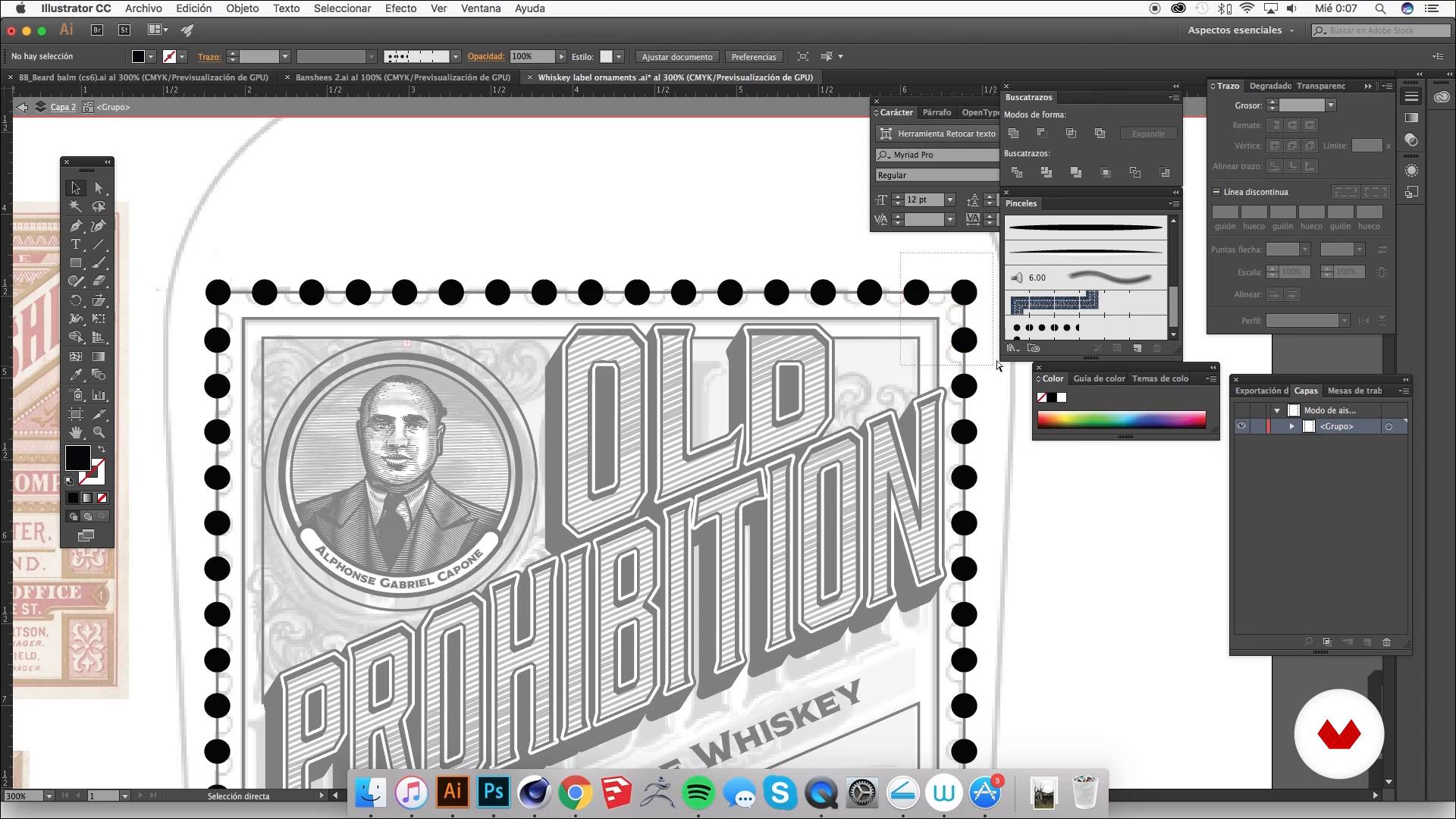This screenshot has height=819, width=1456.
Task: Click new brush icon in Pinceles panel
Action: (1137, 348)
